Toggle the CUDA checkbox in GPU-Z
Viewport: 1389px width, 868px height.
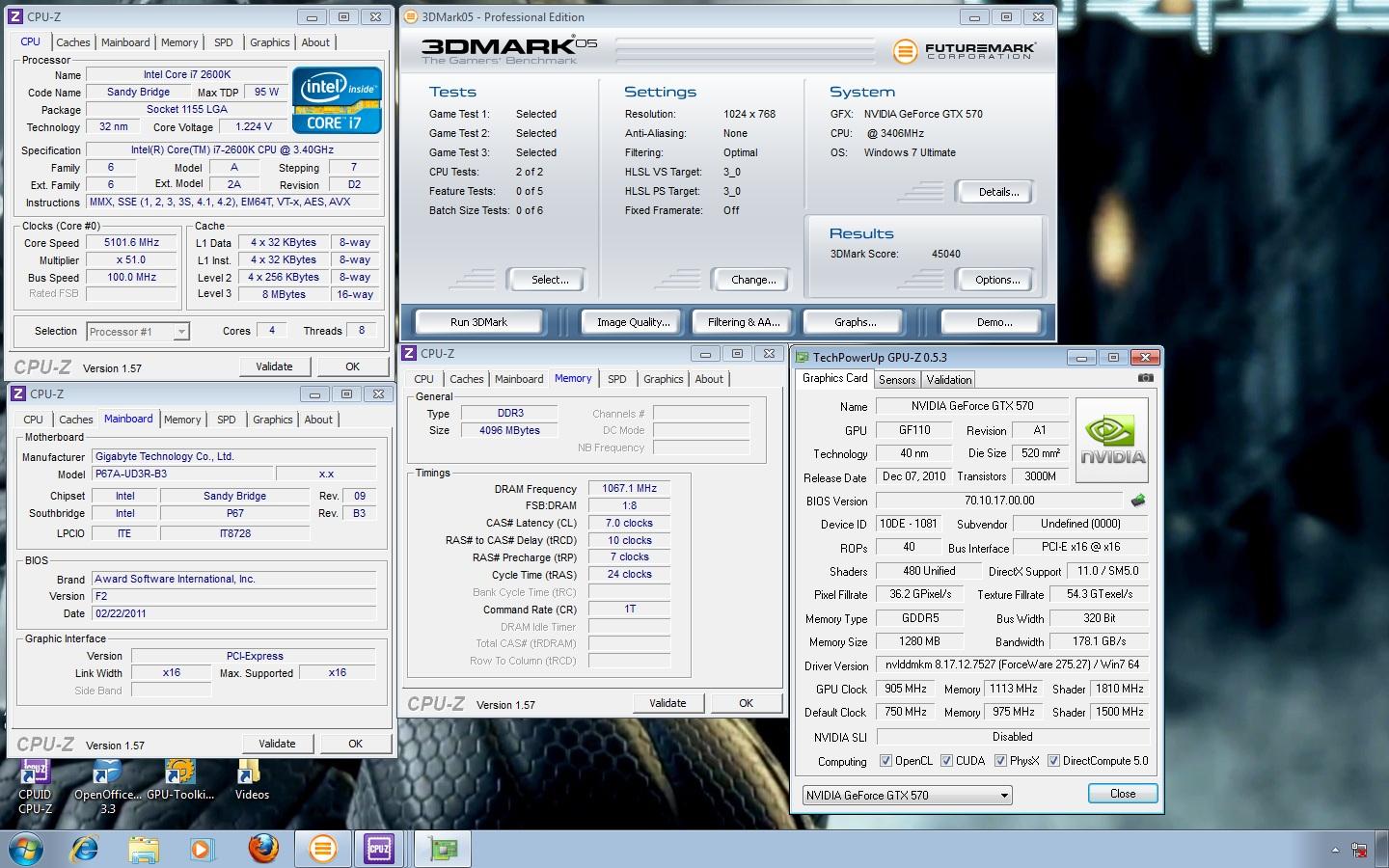coord(946,761)
